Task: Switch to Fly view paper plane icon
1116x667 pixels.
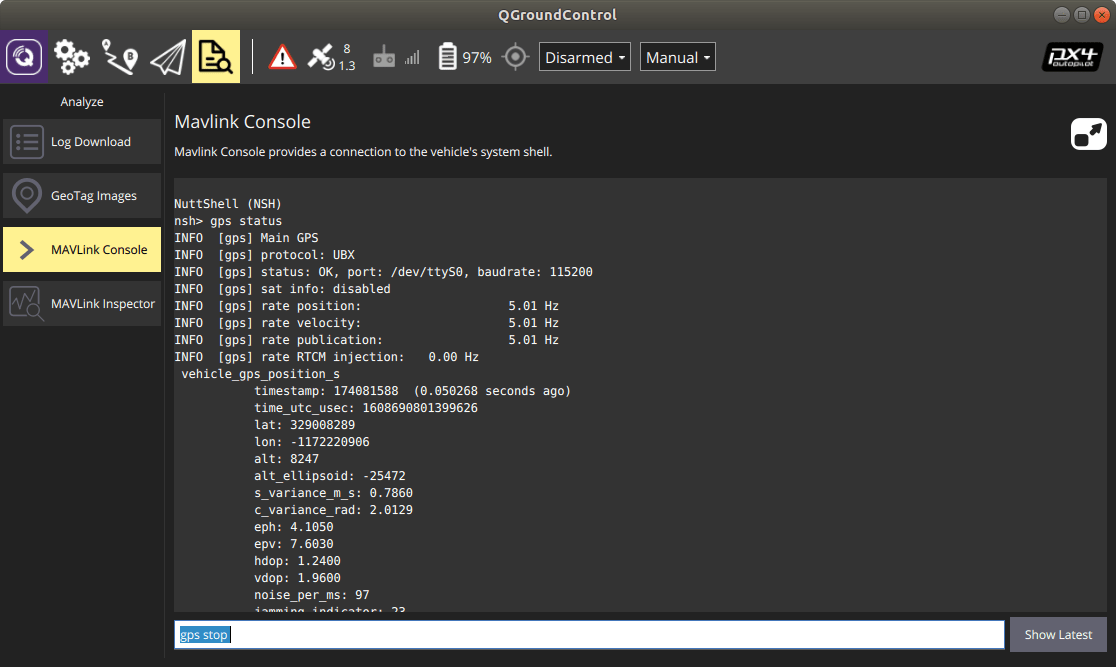Action: 168,57
